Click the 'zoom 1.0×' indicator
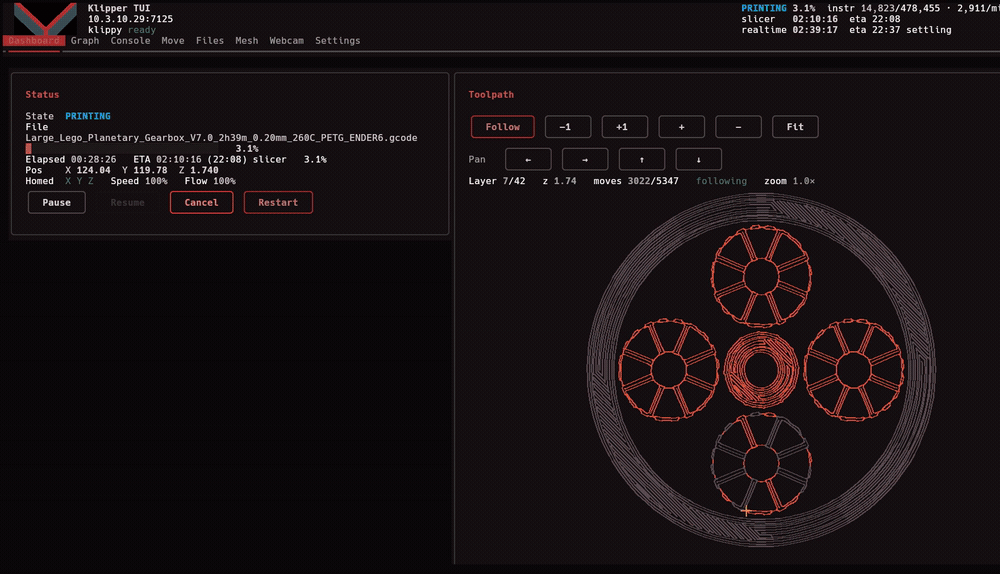The image size is (1000, 574). point(790,181)
